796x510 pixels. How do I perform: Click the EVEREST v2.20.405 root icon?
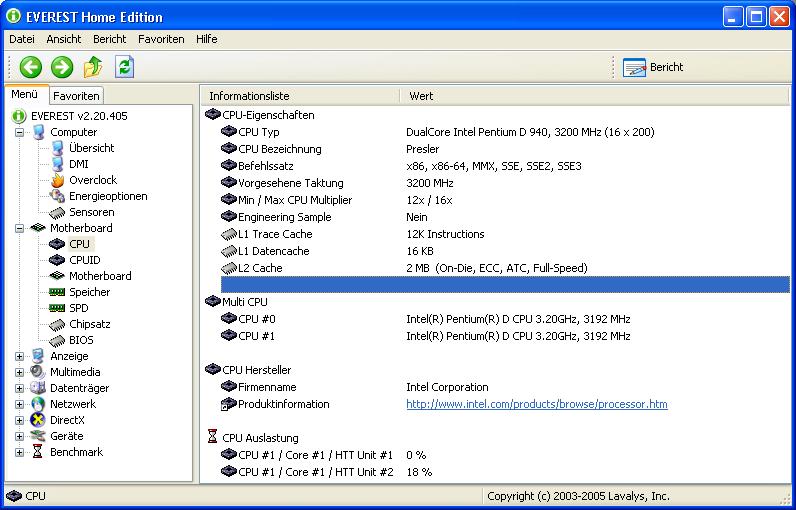19,116
